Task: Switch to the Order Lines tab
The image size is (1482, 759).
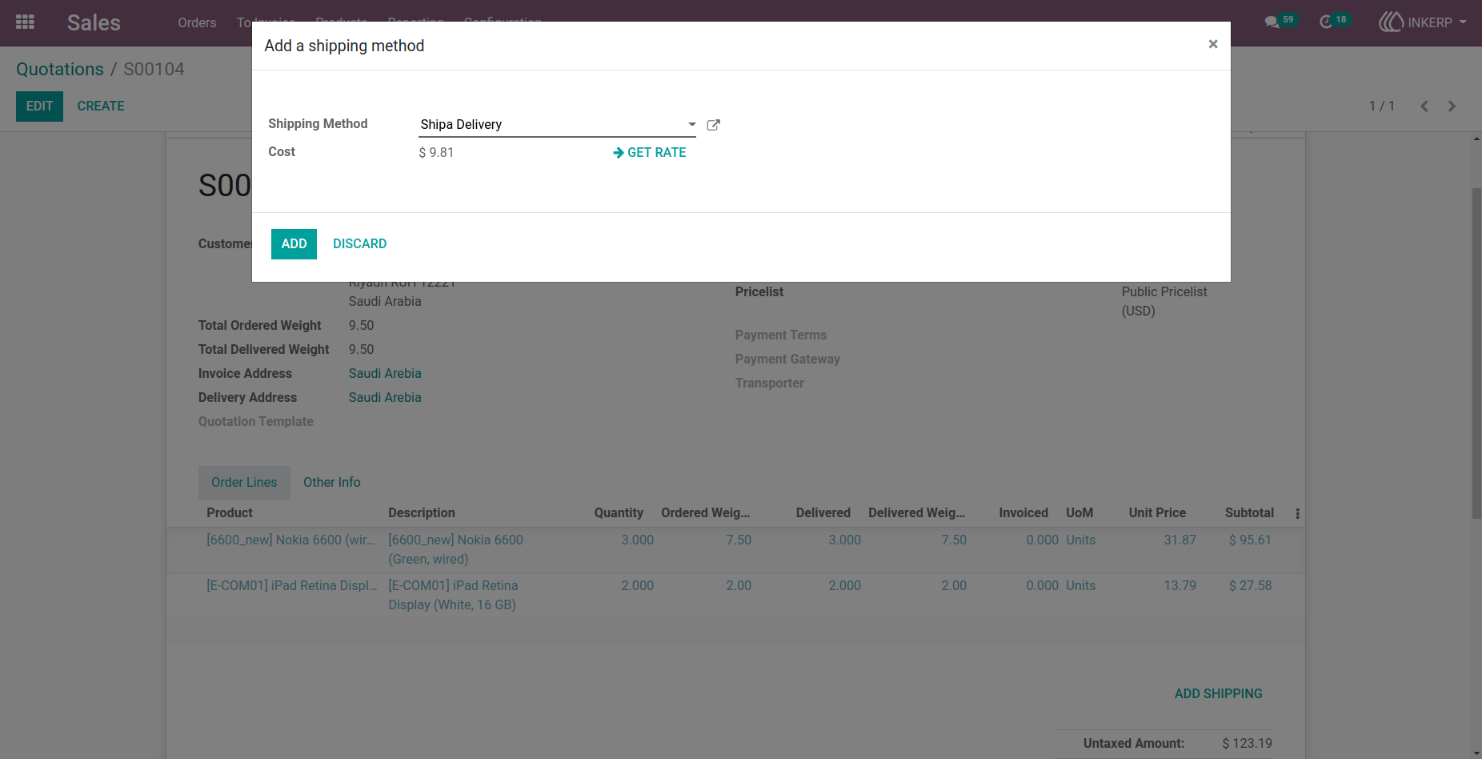Action: coord(244,482)
